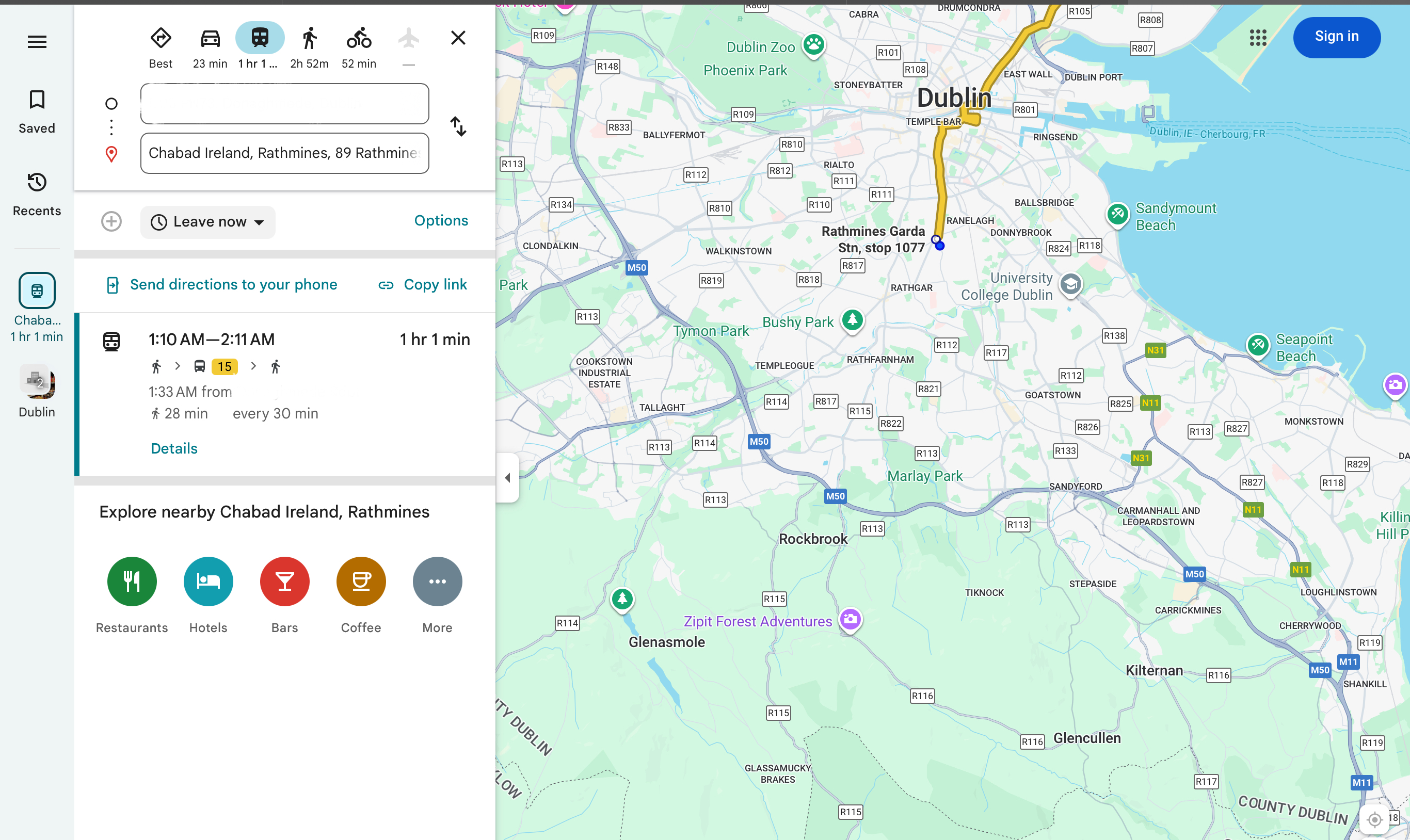Choose Best travel mode
This screenshot has height=840, width=1410.
click(161, 48)
